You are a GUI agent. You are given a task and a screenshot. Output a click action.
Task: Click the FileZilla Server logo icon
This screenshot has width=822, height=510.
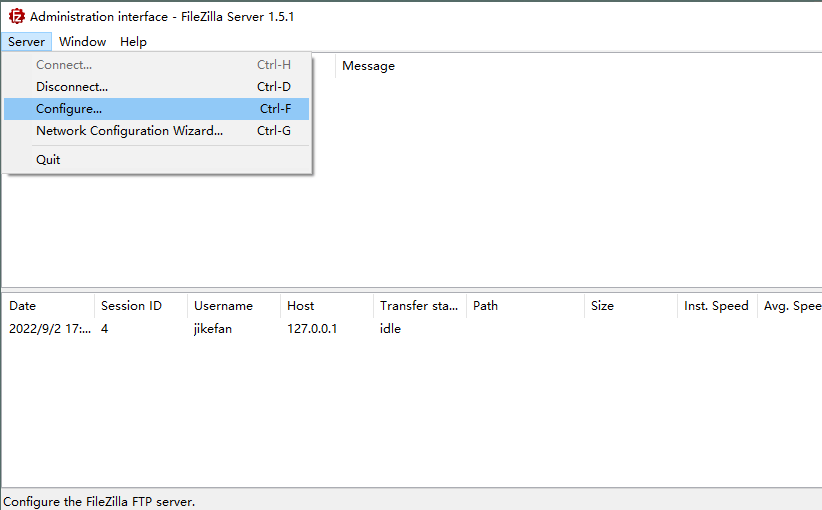point(17,17)
